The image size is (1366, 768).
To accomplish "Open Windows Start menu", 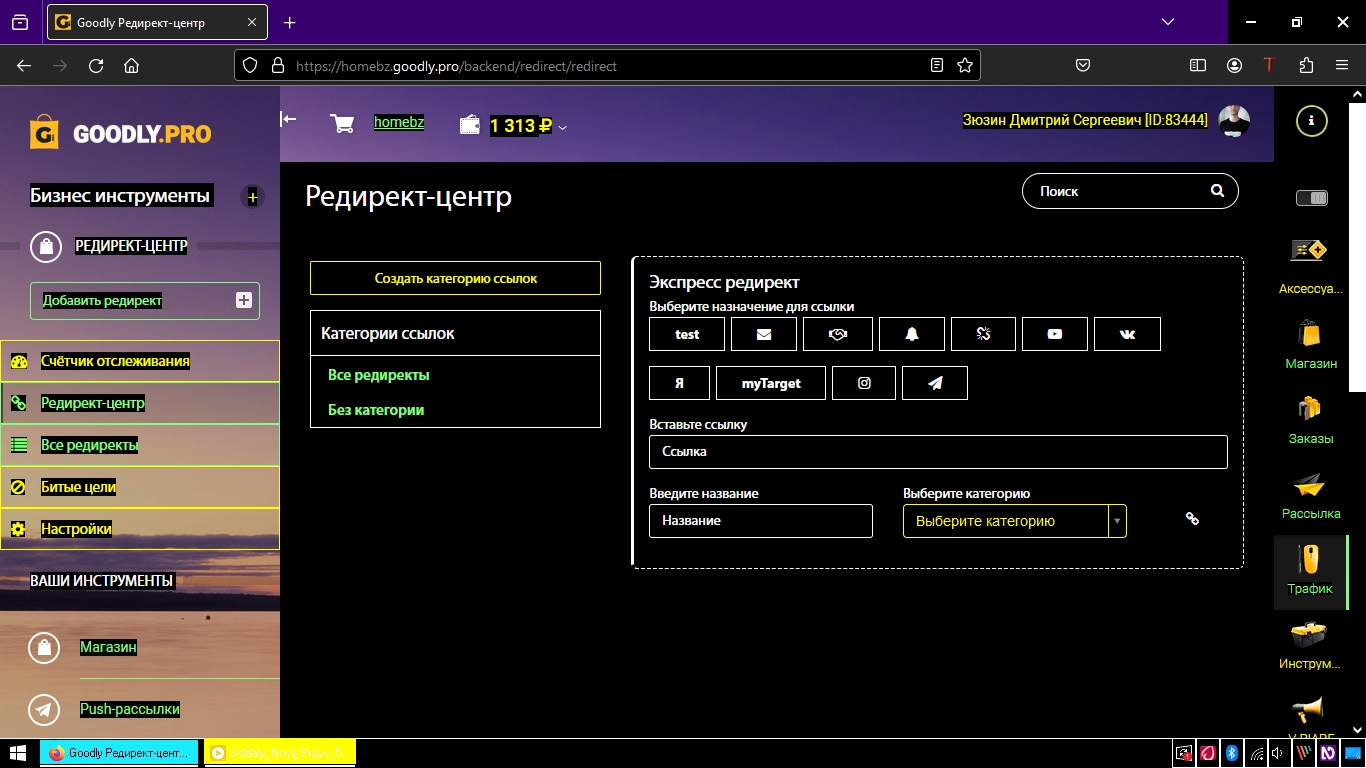I will [18, 753].
